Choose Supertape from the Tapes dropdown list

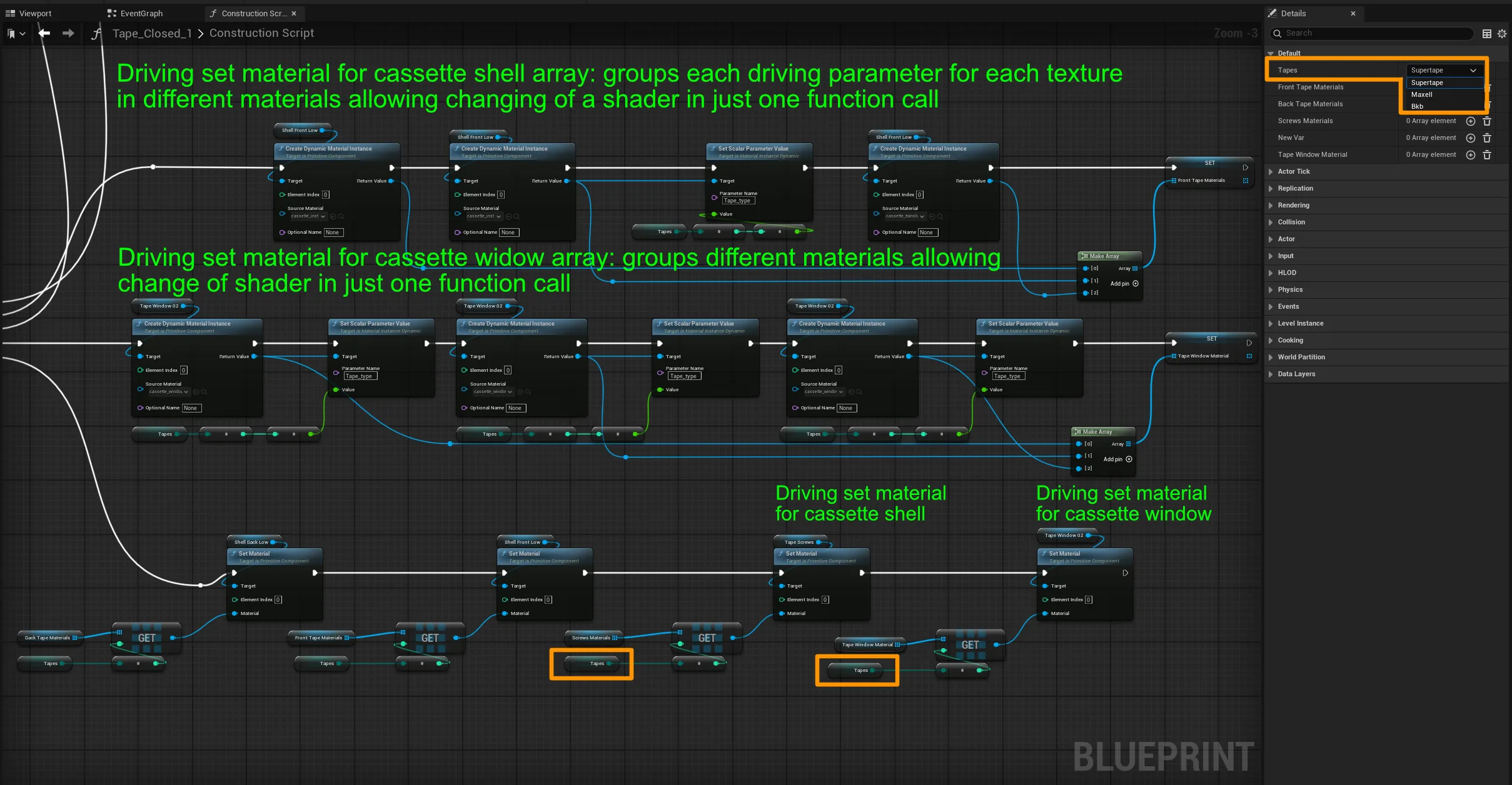tap(1444, 82)
